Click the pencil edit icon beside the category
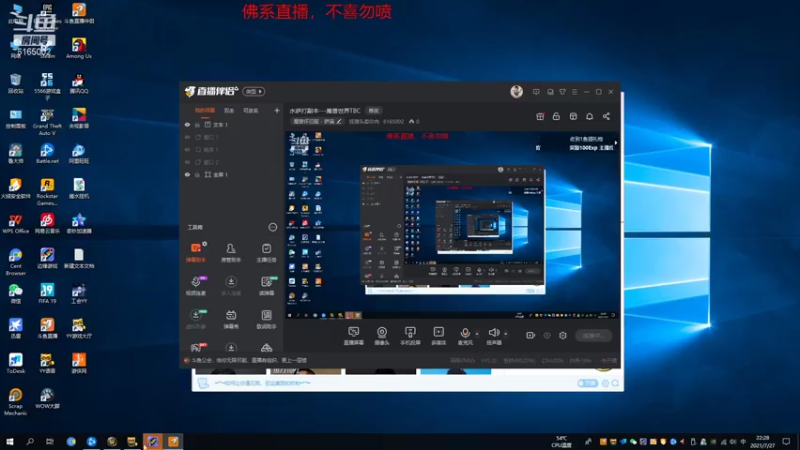Screen dimensions: 800x450 click(x=339, y=121)
